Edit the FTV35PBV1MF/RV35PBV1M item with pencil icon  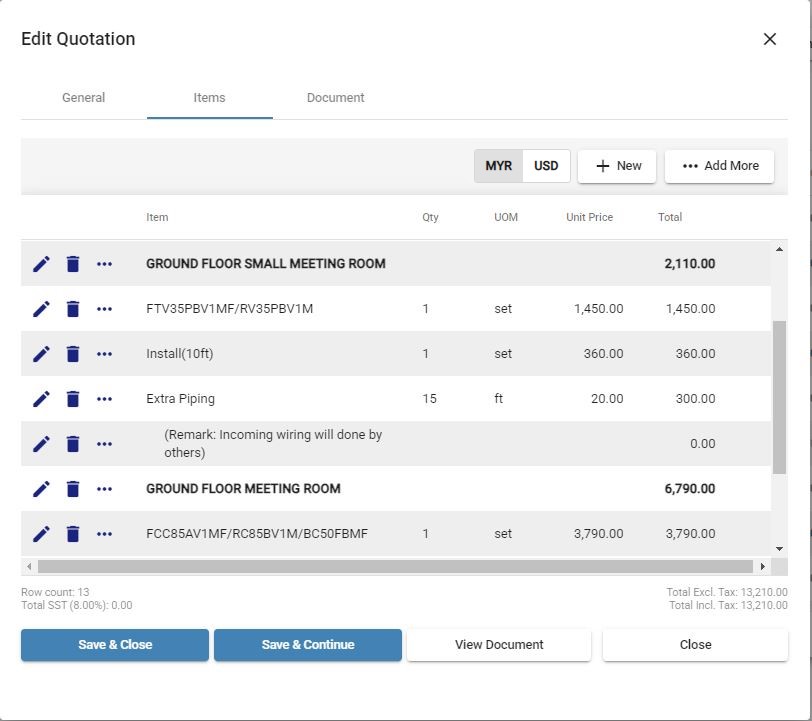pos(41,309)
